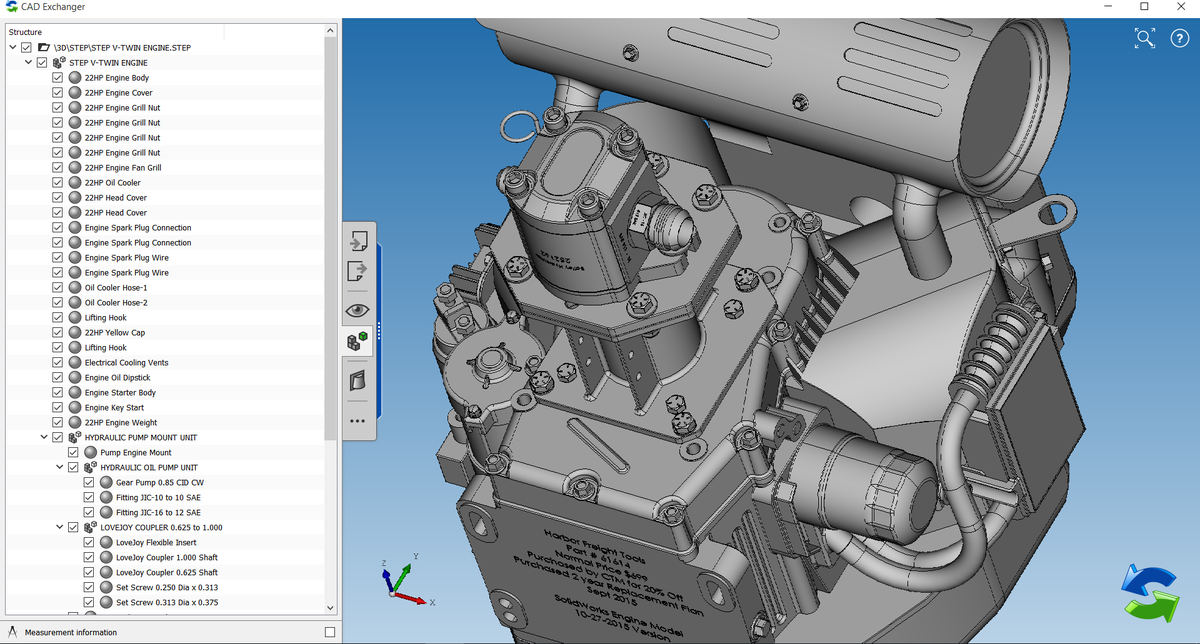1200x644 pixels.
Task: Uncheck HYDRAULIC PUMP MOUNT UNIT checkbox
Action: [58, 437]
